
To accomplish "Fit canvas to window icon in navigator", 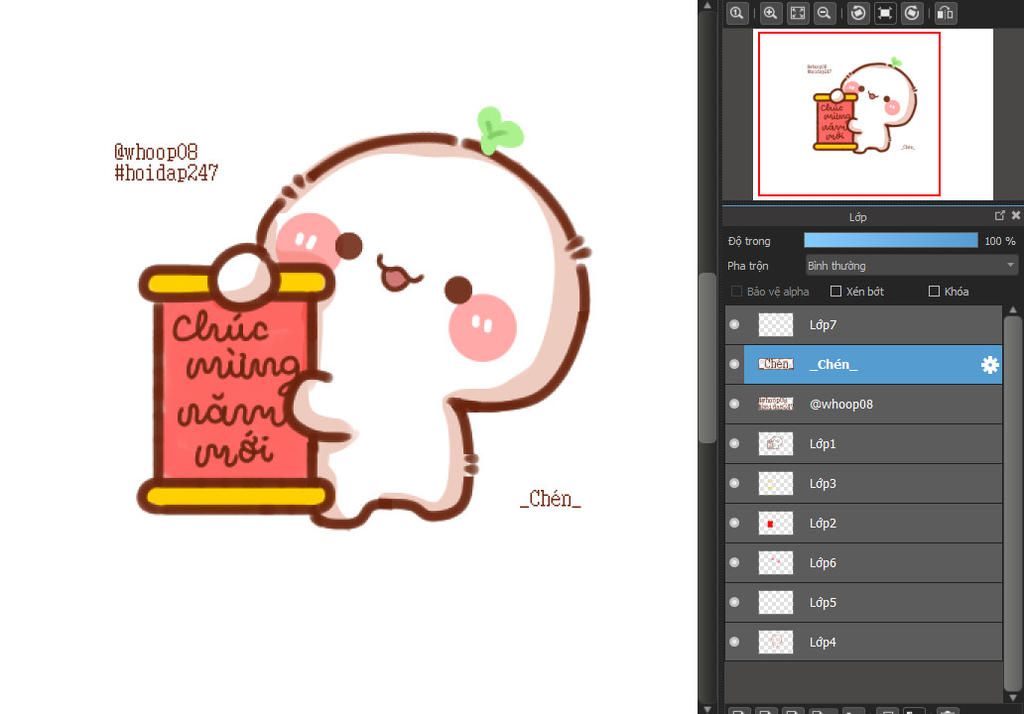I will click(x=797, y=13).
